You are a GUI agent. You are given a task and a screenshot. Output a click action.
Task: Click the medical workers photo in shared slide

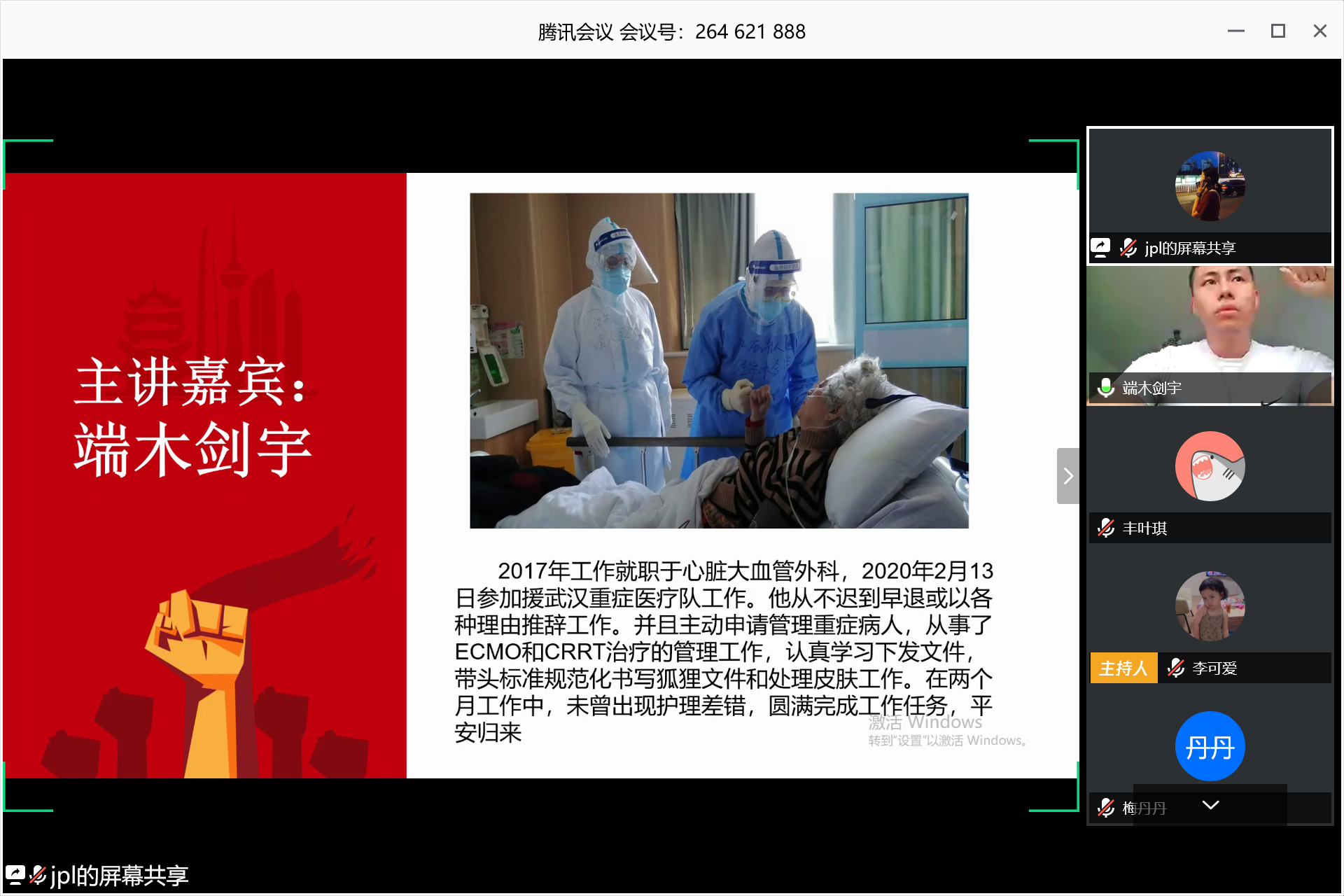pyautogui.click(x=719, y=360)
